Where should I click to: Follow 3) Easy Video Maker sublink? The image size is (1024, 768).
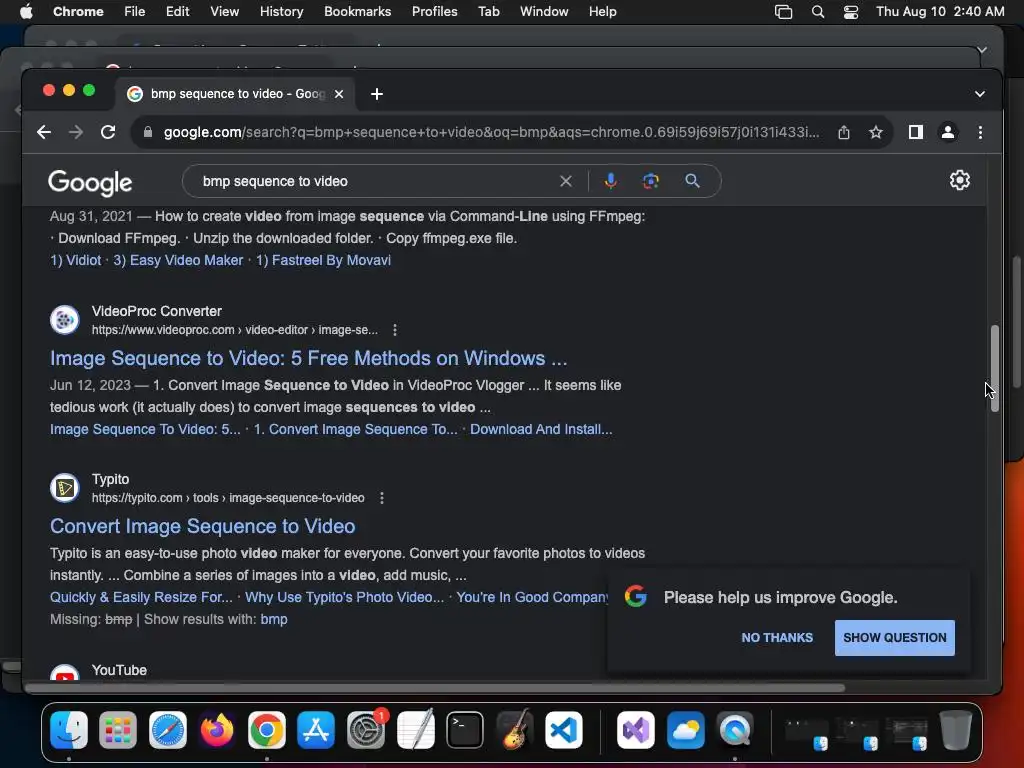178,260
